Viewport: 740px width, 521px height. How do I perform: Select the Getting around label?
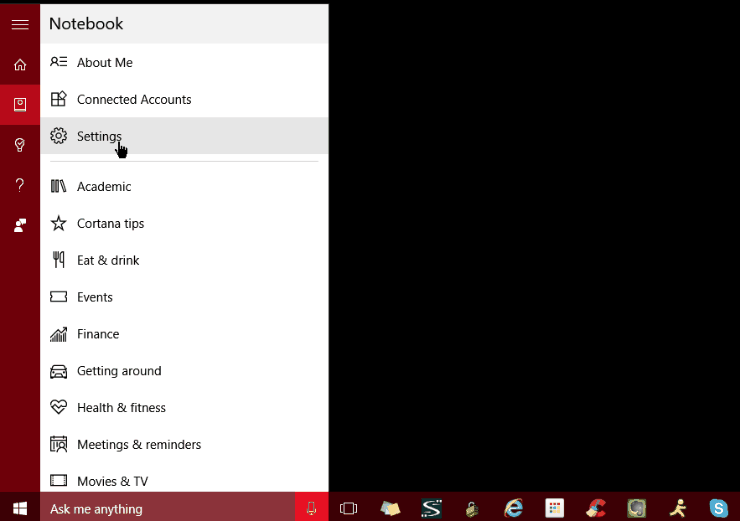click(119, 371)
